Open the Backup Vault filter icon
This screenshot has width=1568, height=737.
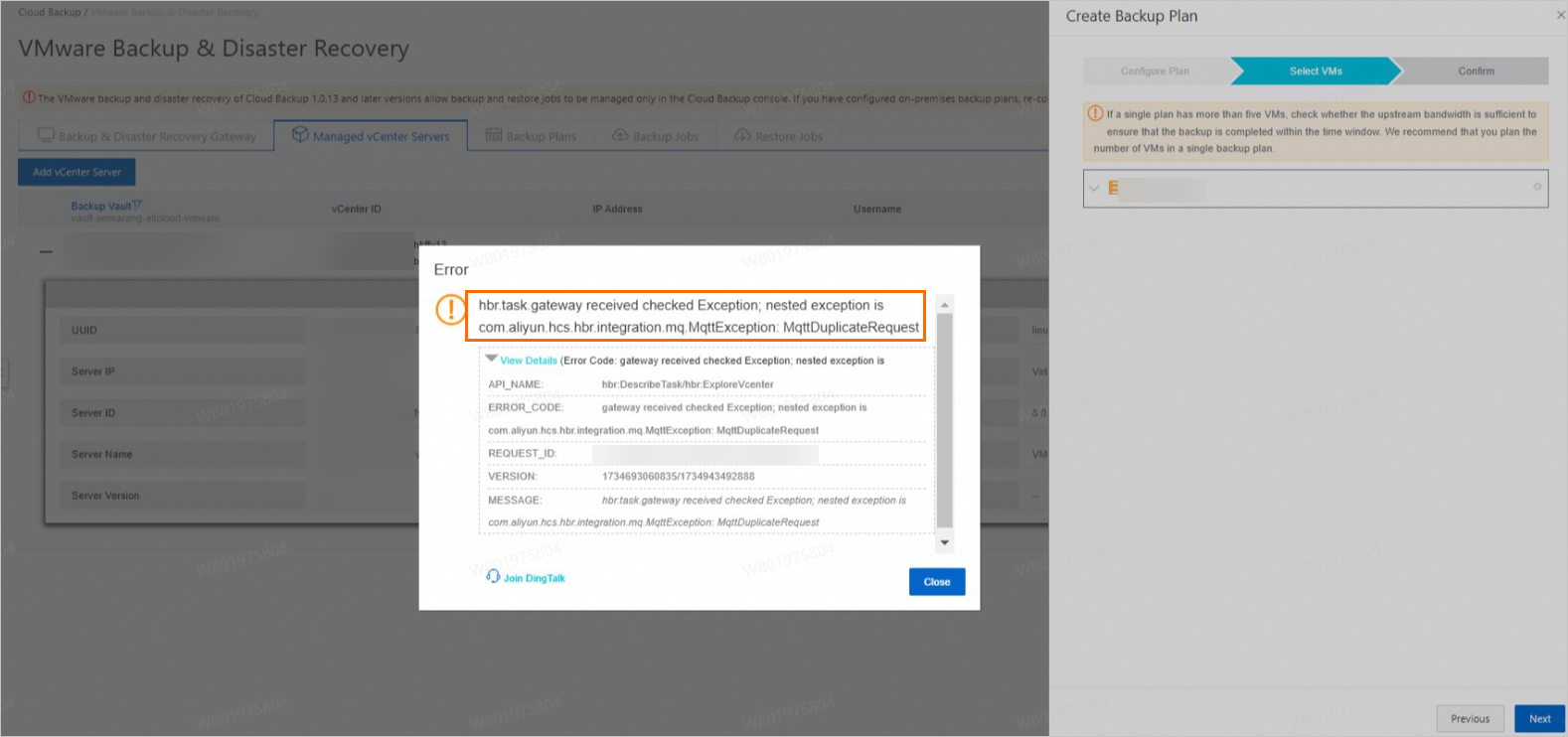(x=137, y=206)
